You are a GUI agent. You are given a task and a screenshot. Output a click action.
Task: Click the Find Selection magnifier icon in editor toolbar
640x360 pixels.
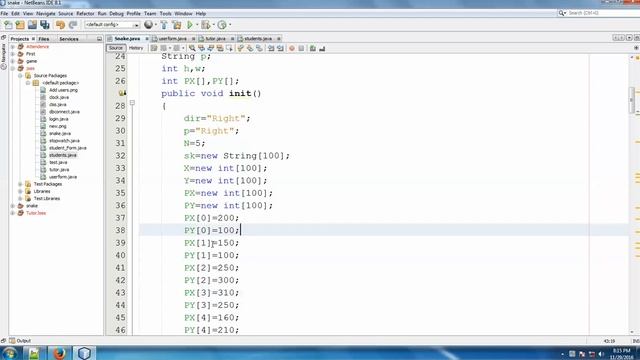point(192,48)
